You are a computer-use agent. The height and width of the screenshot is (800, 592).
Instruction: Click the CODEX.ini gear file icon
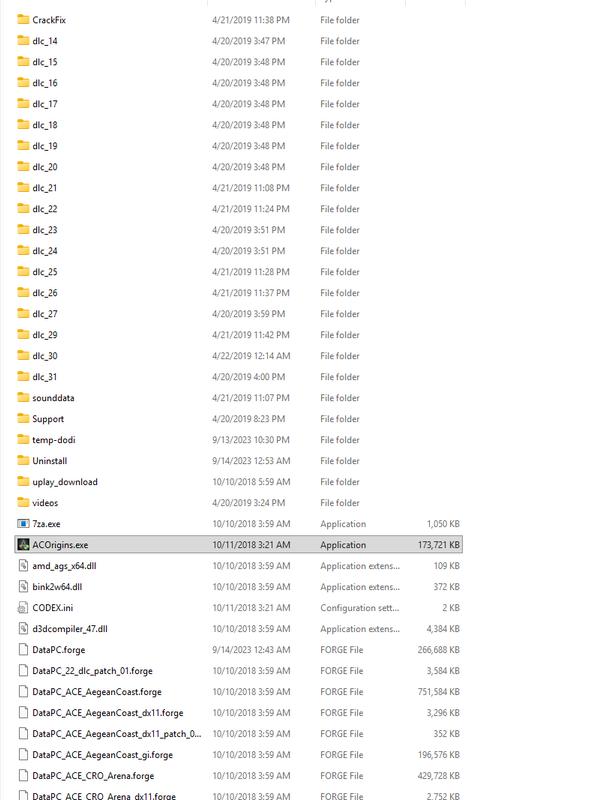(x=23, y=608)
